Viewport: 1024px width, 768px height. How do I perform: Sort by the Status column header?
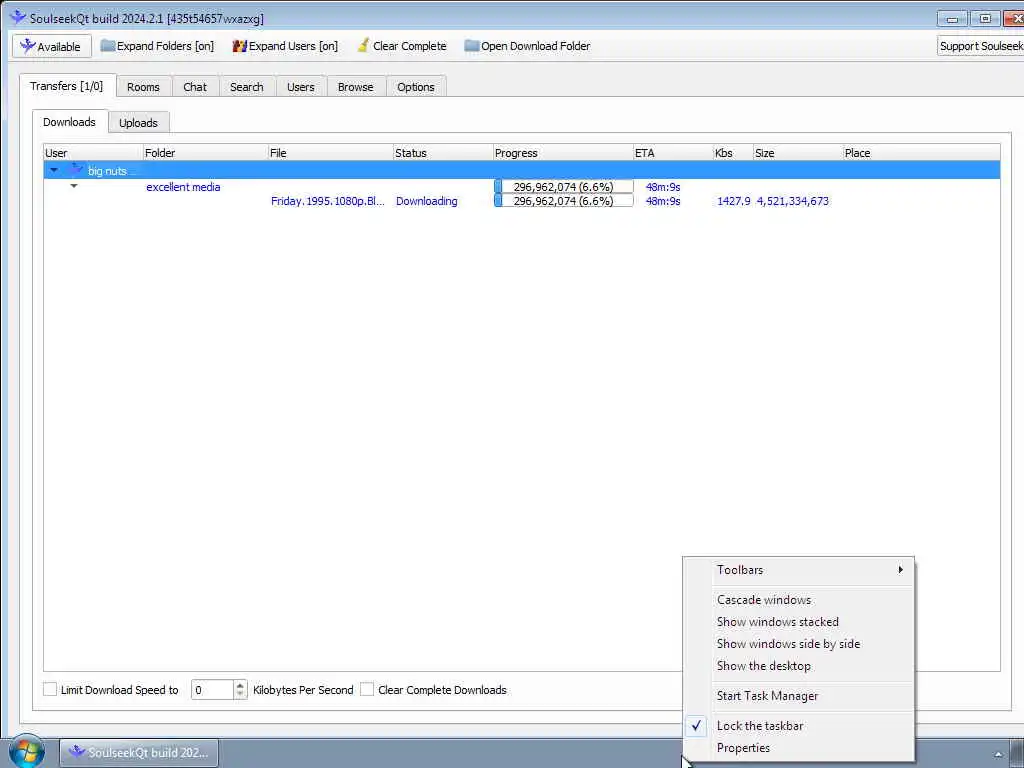pyautogui.click(x=443, y=153)
